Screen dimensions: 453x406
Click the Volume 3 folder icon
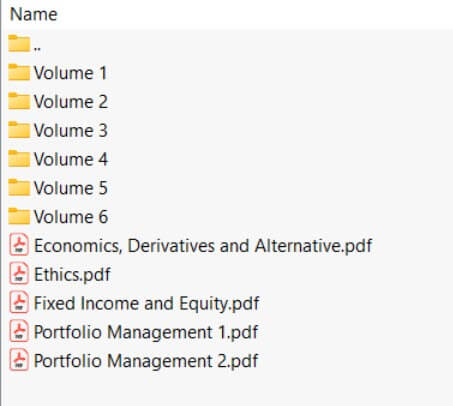(19, 130)
